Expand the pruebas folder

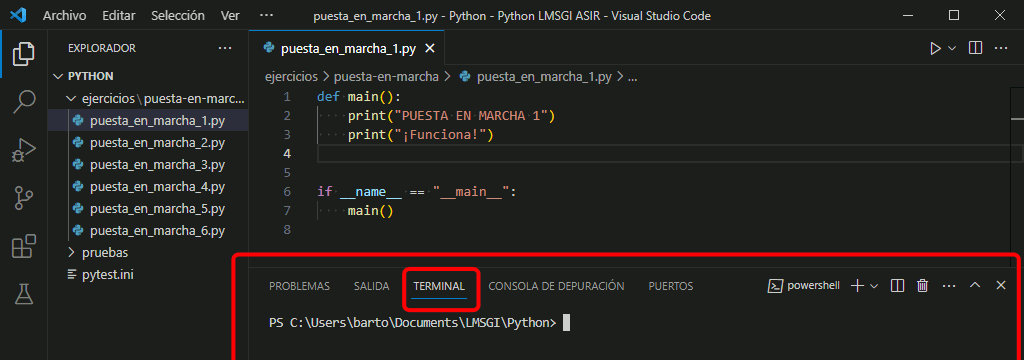104,252
